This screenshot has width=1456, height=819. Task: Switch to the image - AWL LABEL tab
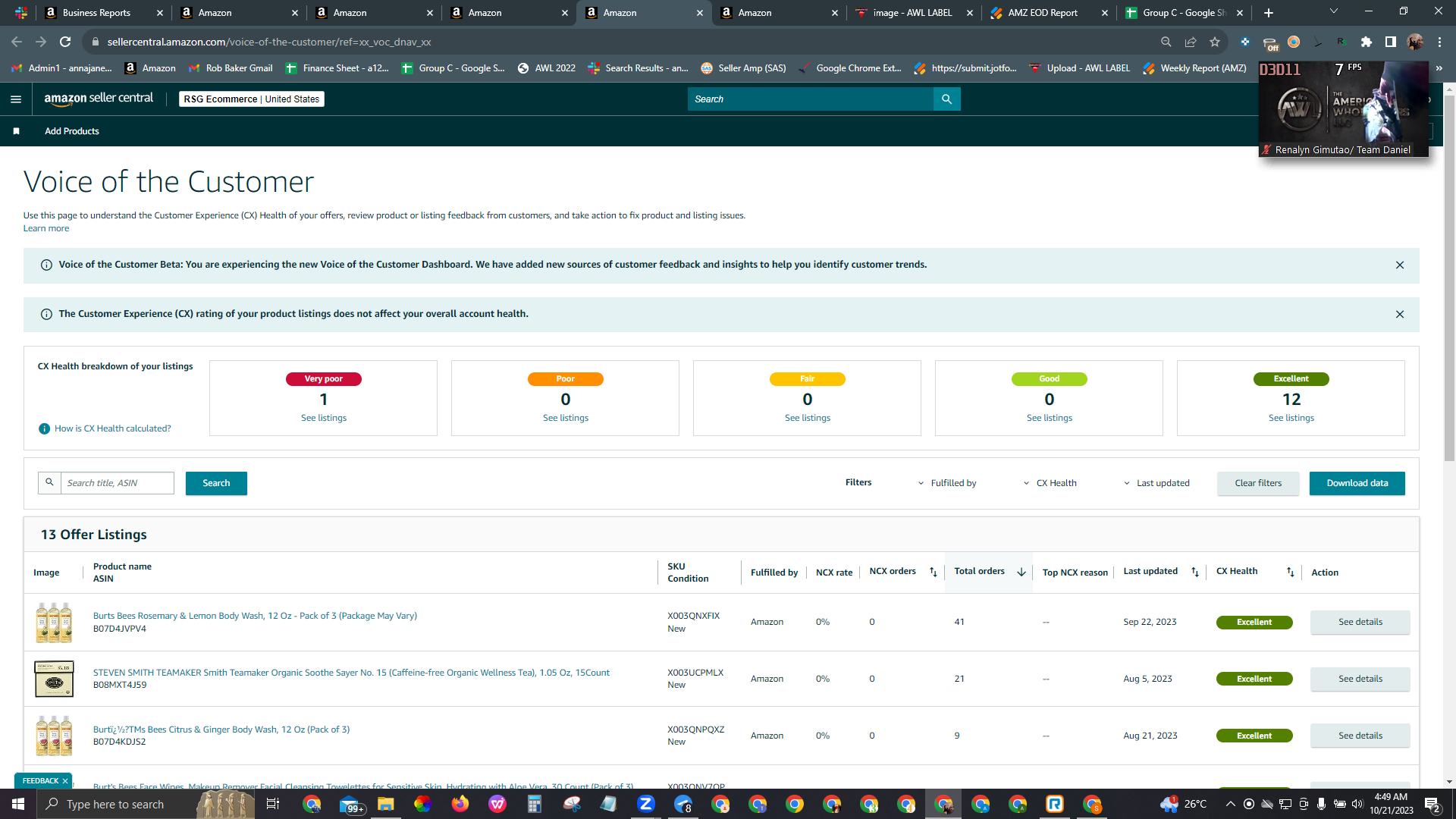click(913, 13)
